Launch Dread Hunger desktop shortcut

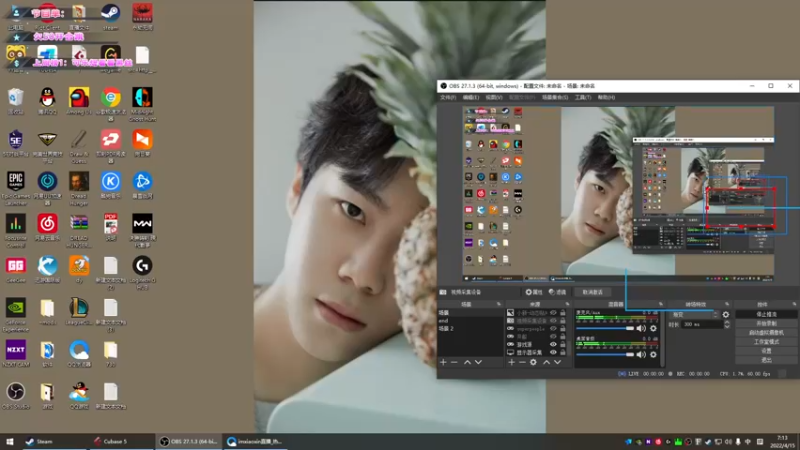79,188
